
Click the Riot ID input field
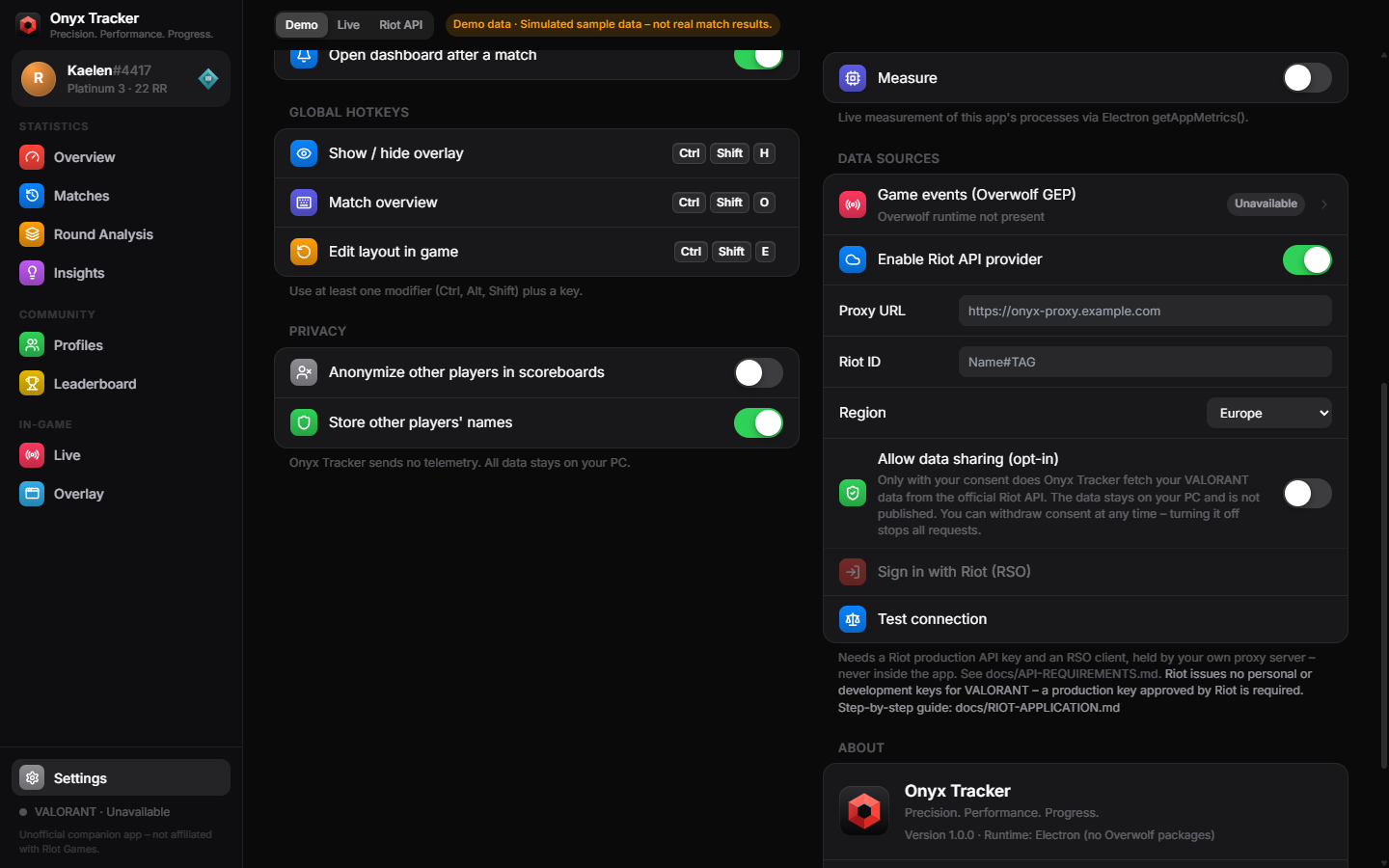pyautogui.click(x=1145, y=362)
